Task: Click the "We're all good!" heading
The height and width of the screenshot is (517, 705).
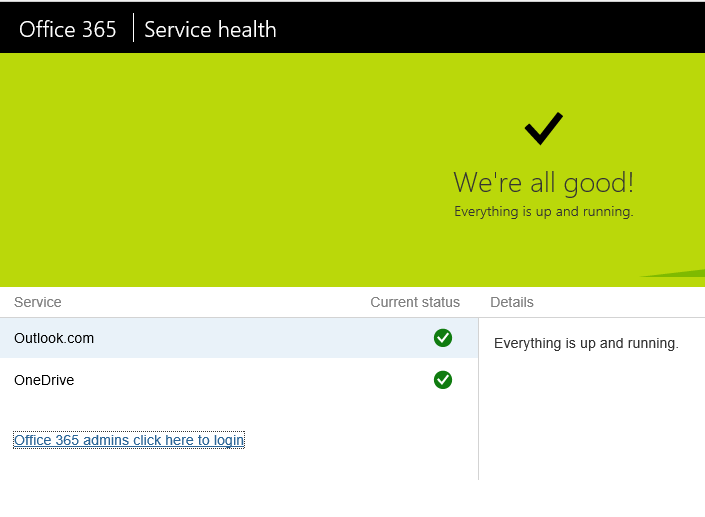Action: (543, 183)
